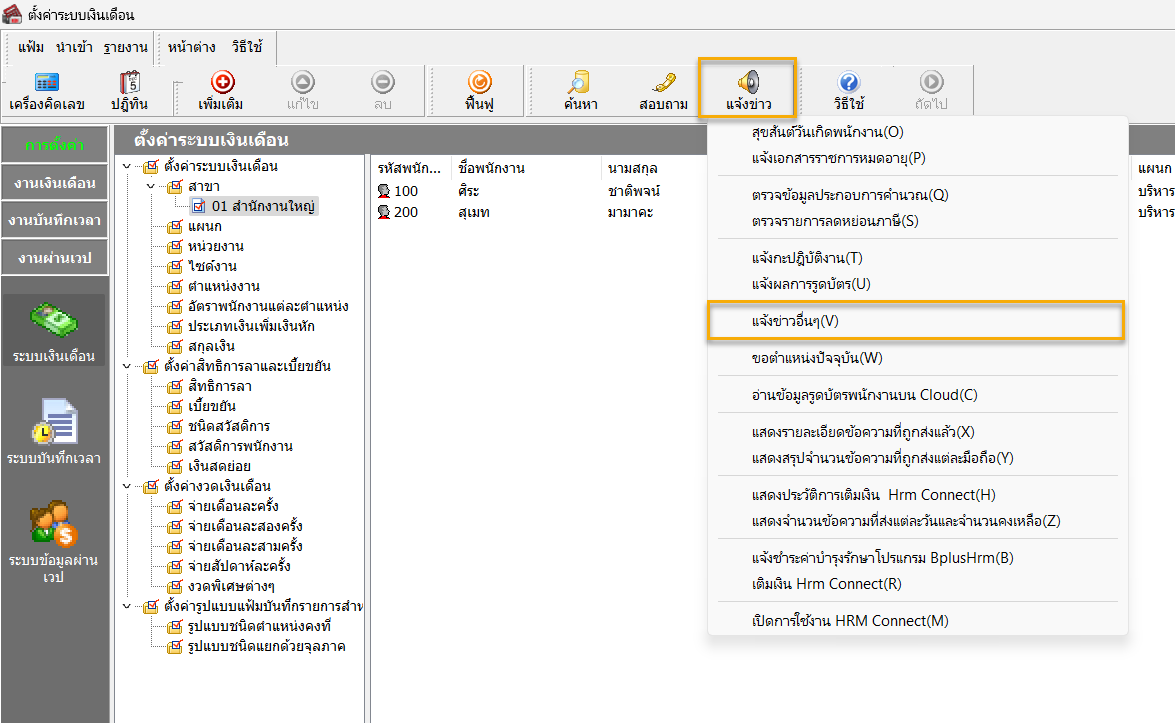1175x723 pixels.
Task: Open the ปฏิทิน calendar icon
Action: [x=130, y=90]
